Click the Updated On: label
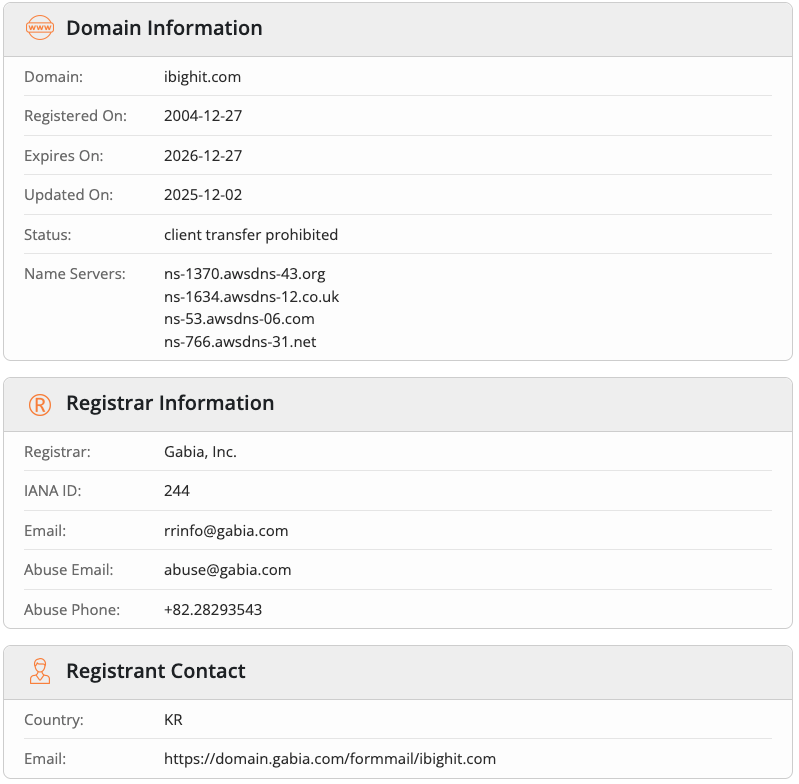 click(68, 195)
